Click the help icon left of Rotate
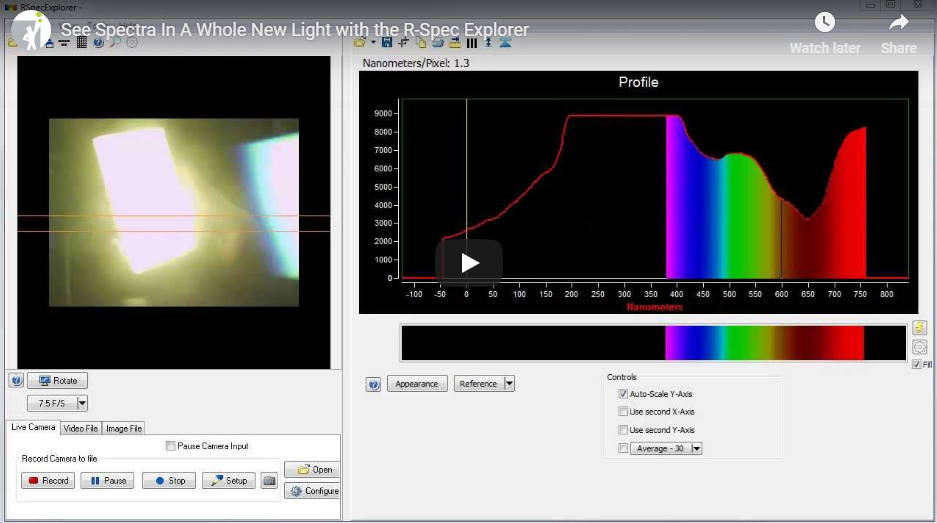Viewport: 937px width, 523px height. (17, 380)
